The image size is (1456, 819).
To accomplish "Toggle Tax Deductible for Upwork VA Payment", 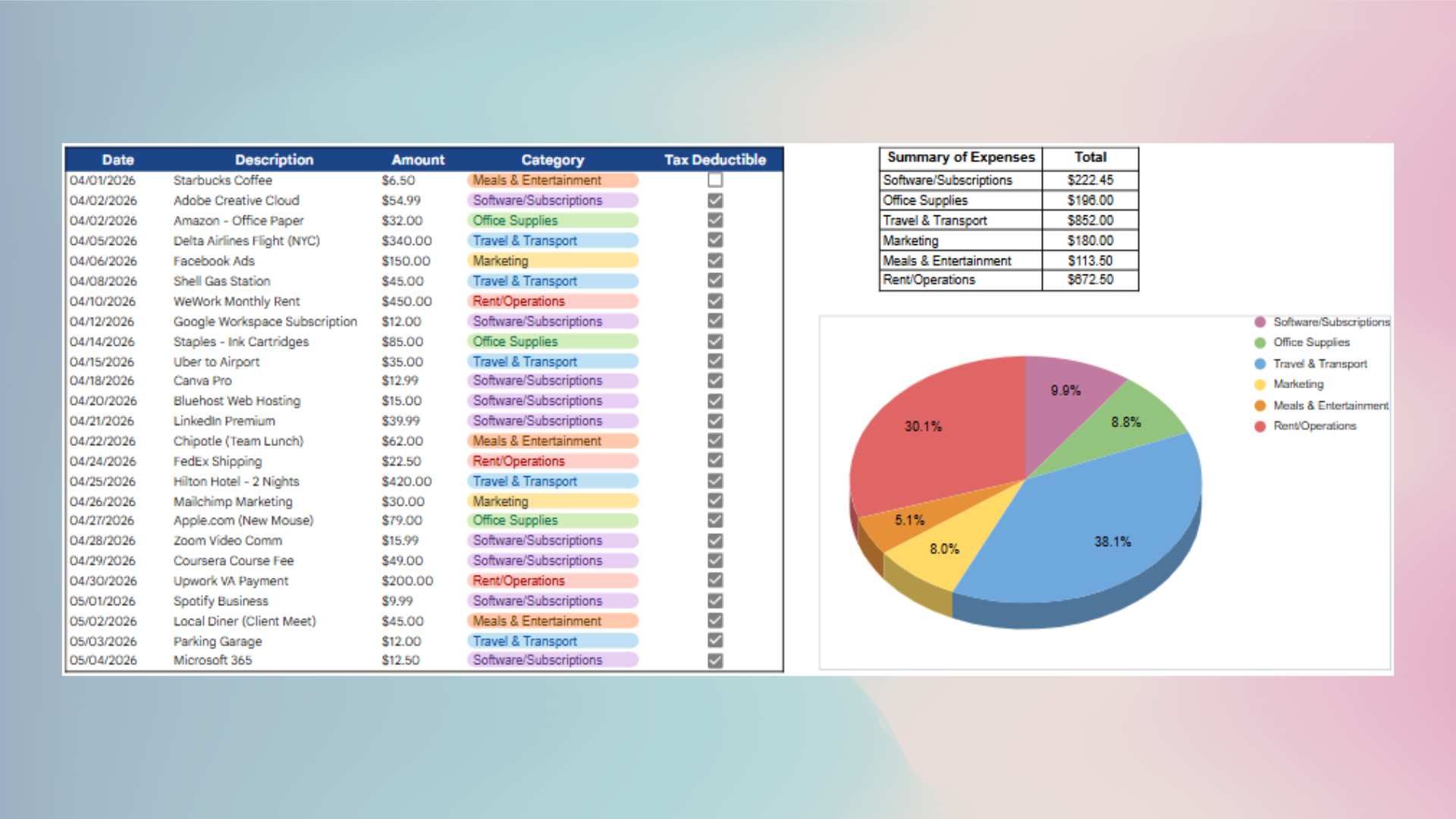I will [x=715, y=580].
